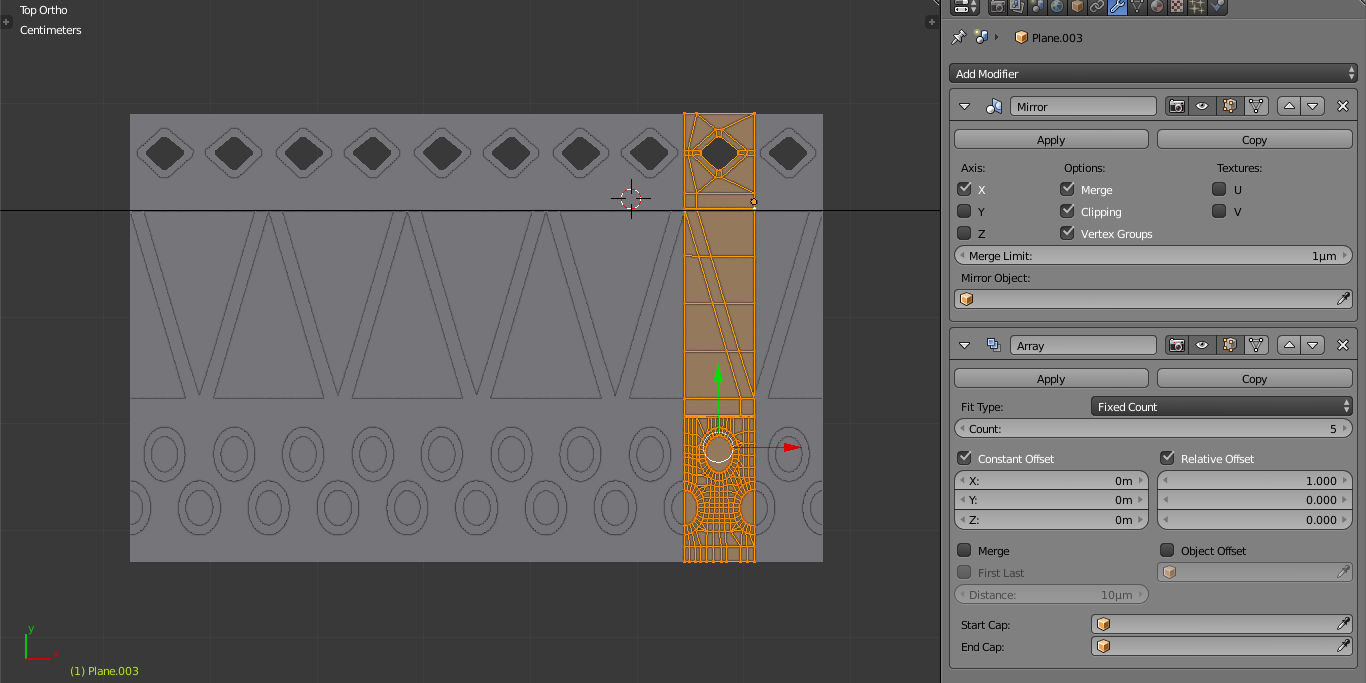Enable edit mode display on the Array modifier
Image resolution: width=1366 pixels, height=683 pixels.
tap(1231, 344)
